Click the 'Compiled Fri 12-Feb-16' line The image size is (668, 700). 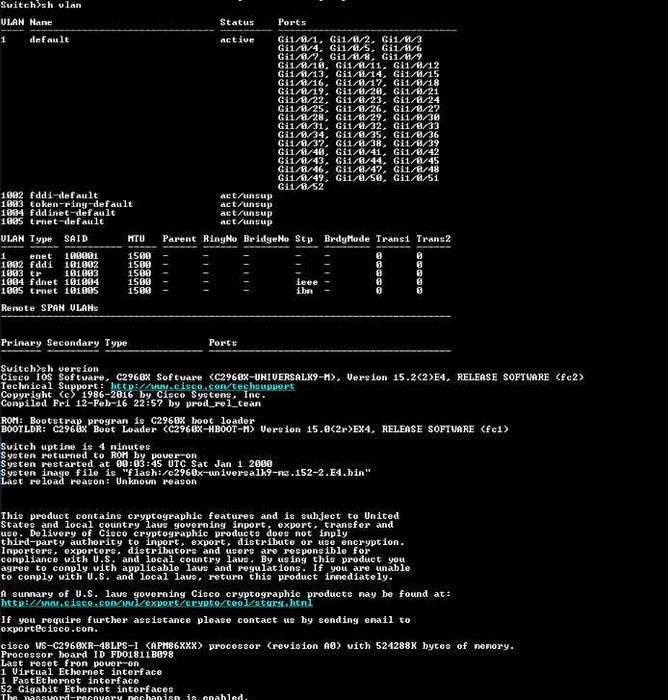pyautogui.click(x=130, y=404)
